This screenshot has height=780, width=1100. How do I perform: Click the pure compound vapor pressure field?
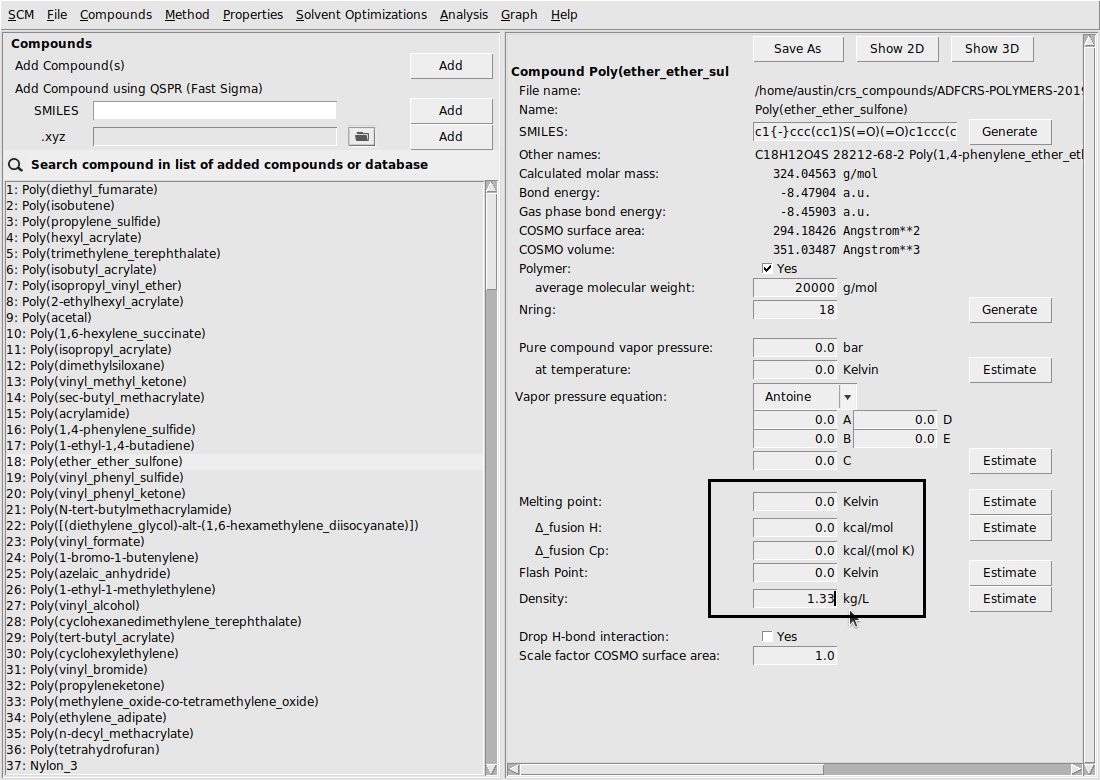tap(795, 348)
